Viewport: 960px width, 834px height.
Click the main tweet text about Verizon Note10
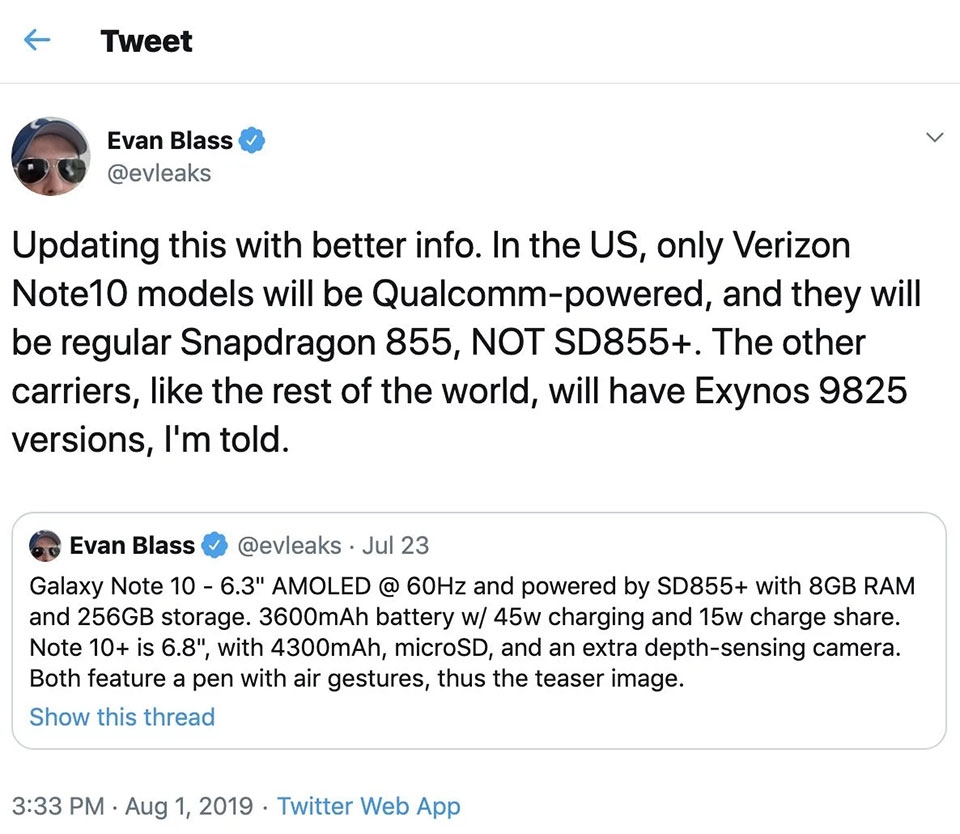pyautogui.click(x=466, y=342)
